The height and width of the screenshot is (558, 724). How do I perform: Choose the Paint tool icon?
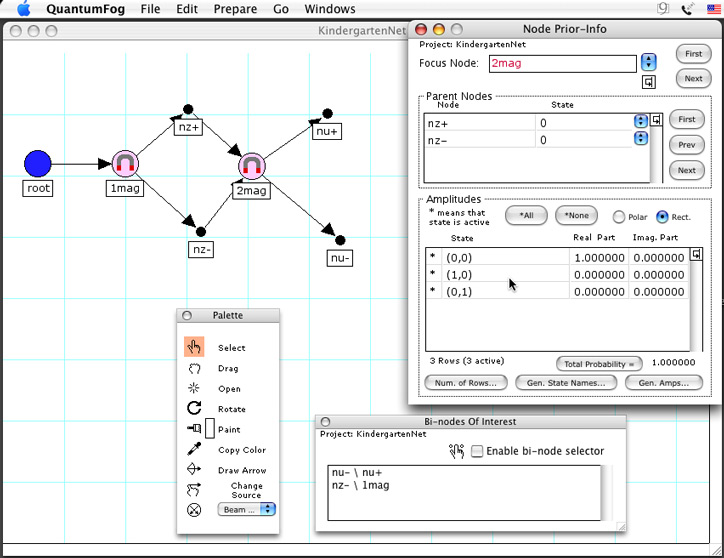[x=194, y=428]
